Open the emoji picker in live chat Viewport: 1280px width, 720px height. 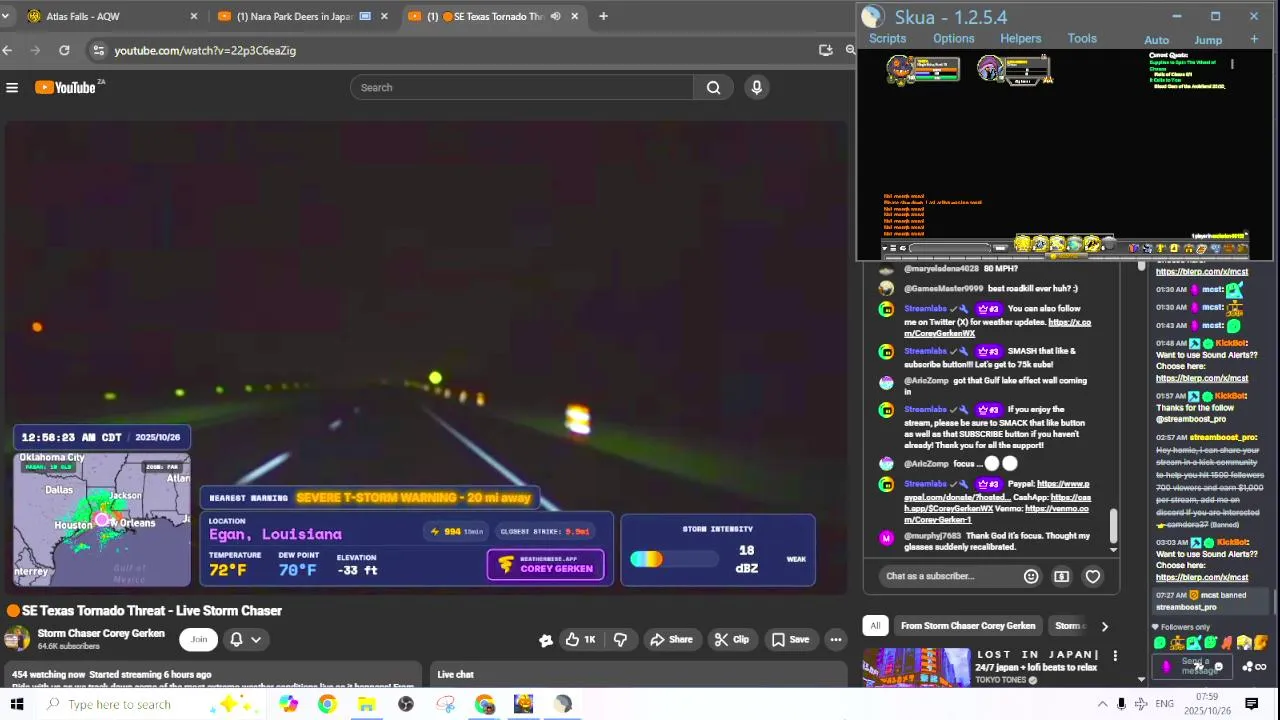1031,576
